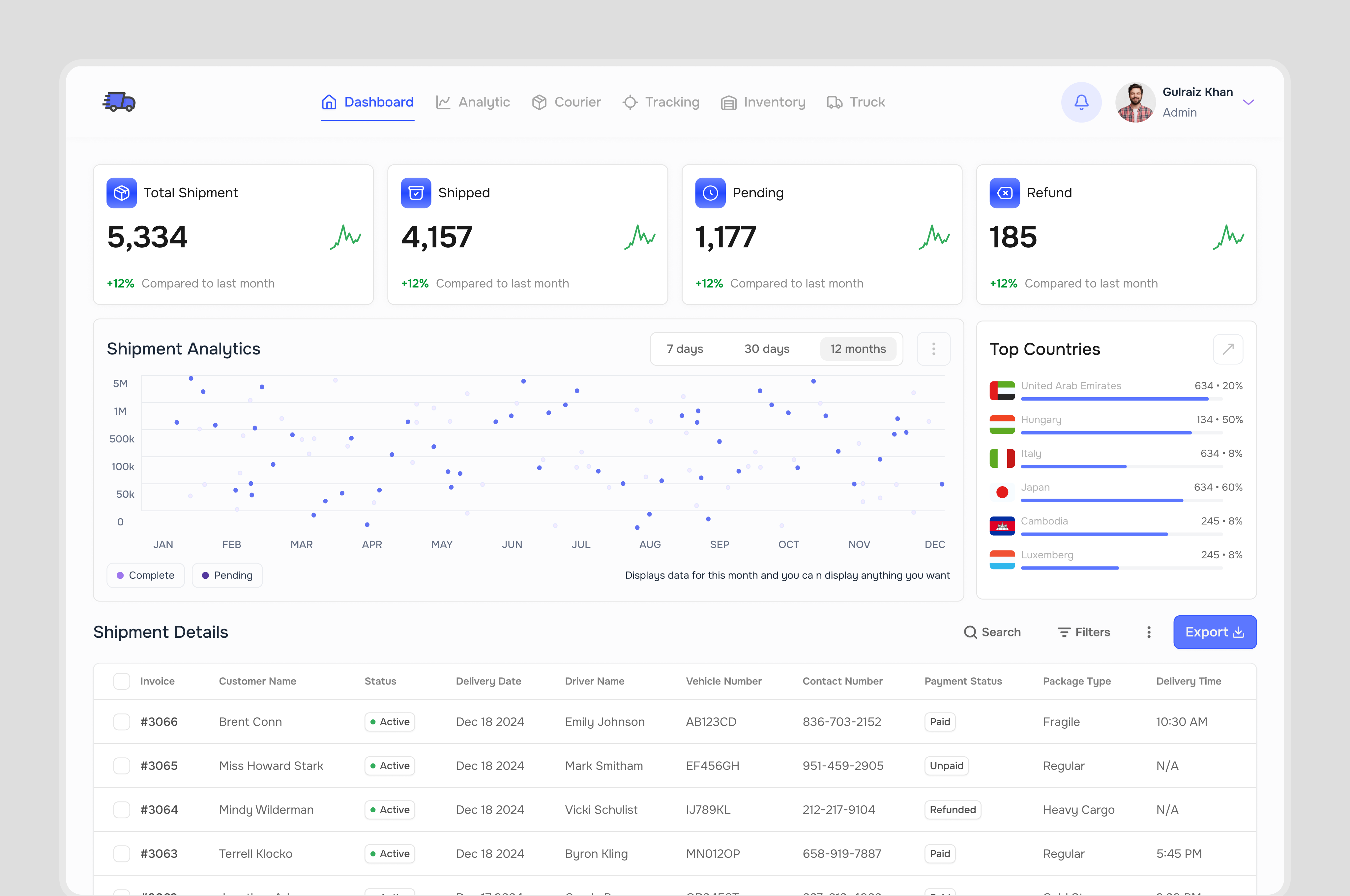Toggle the select-all checkbox in table header

click(121, 681)
